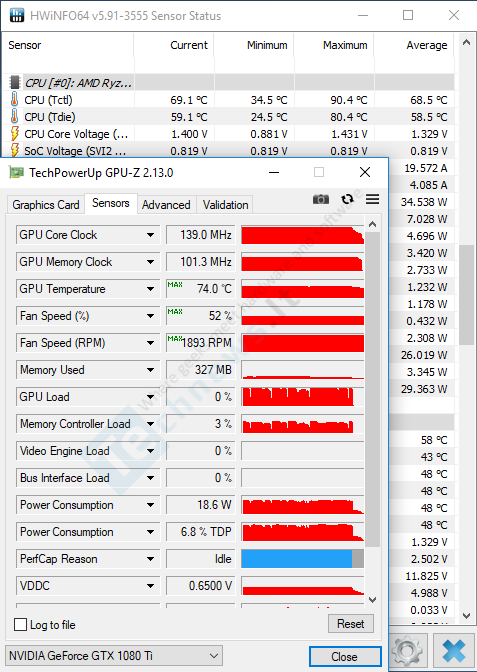Click the GPU-Z scrollbar up arrow

pos(372,224)
